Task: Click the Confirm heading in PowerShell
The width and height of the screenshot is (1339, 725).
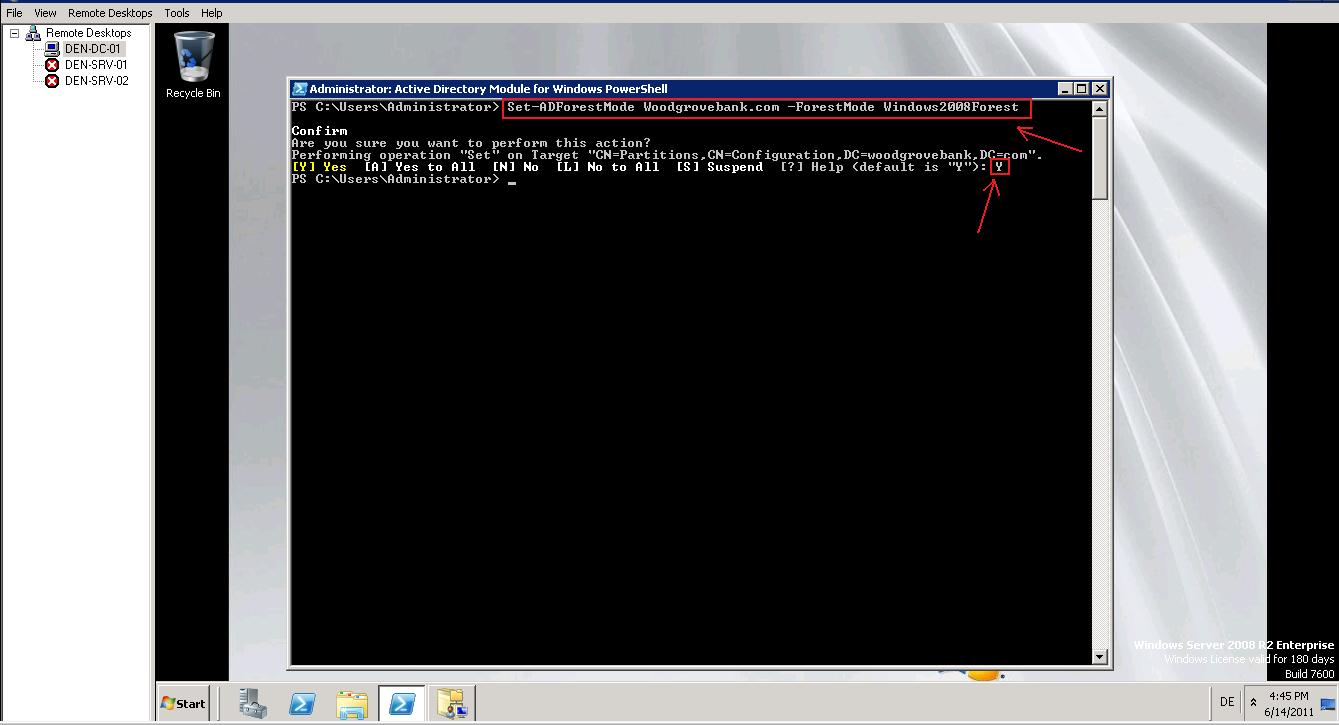Action: click(320, 131)
